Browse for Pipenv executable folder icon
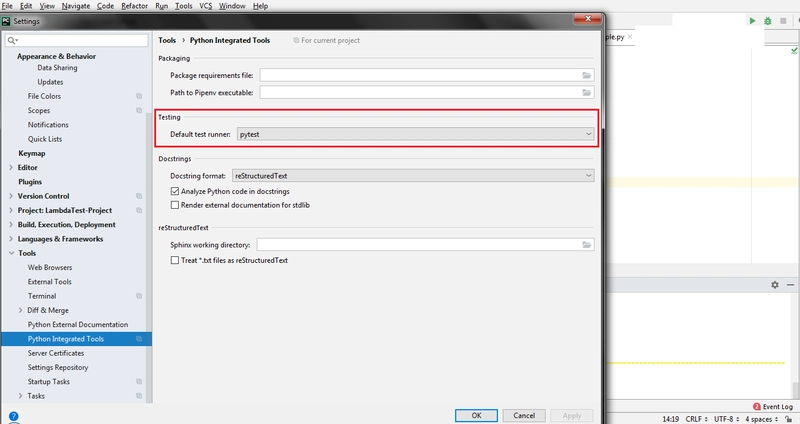800x424 pixels. [x=587, y=92]
